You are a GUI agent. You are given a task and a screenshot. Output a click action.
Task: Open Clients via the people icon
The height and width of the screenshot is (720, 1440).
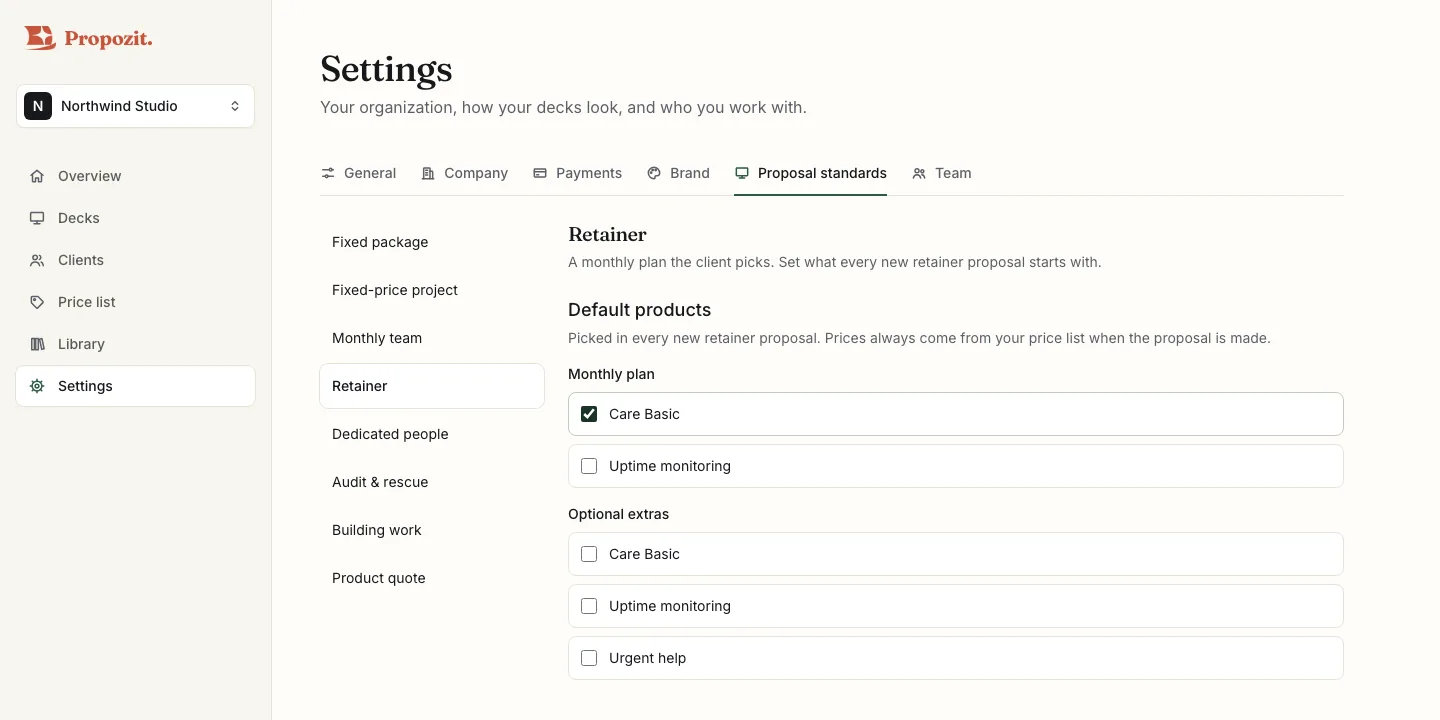tap(37, 260)
